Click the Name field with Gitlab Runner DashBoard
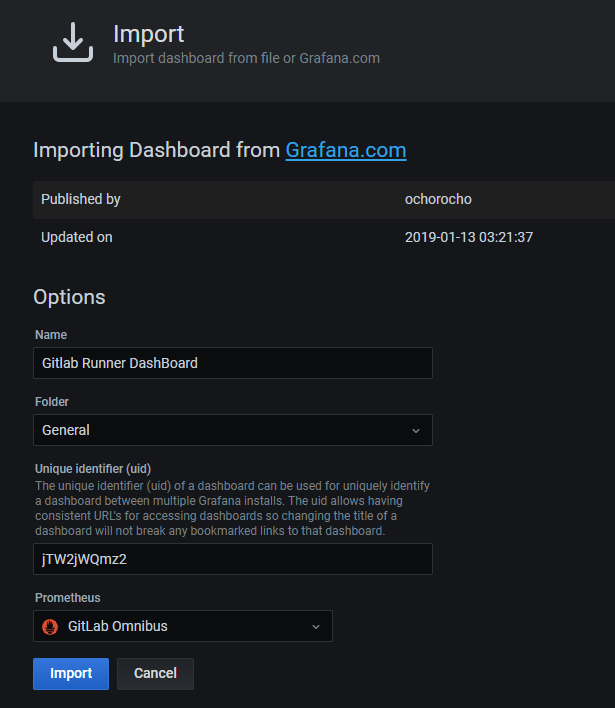The height and width of the screenshot is (708, 615). click(x=232, y=363)
